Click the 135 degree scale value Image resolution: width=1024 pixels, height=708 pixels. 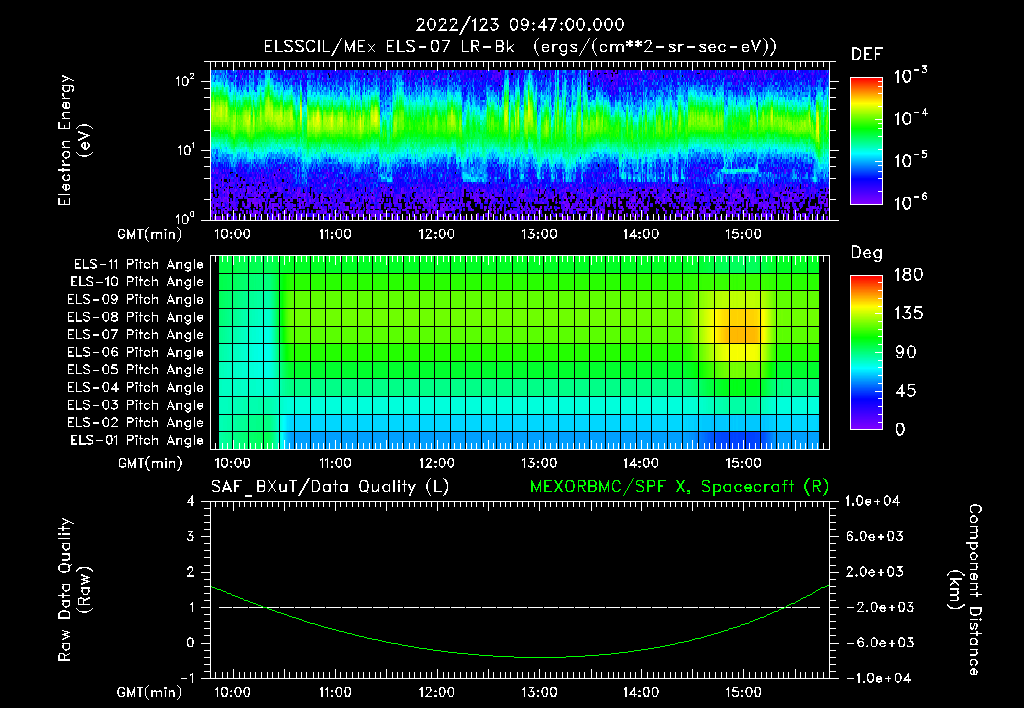pos(908,314)
